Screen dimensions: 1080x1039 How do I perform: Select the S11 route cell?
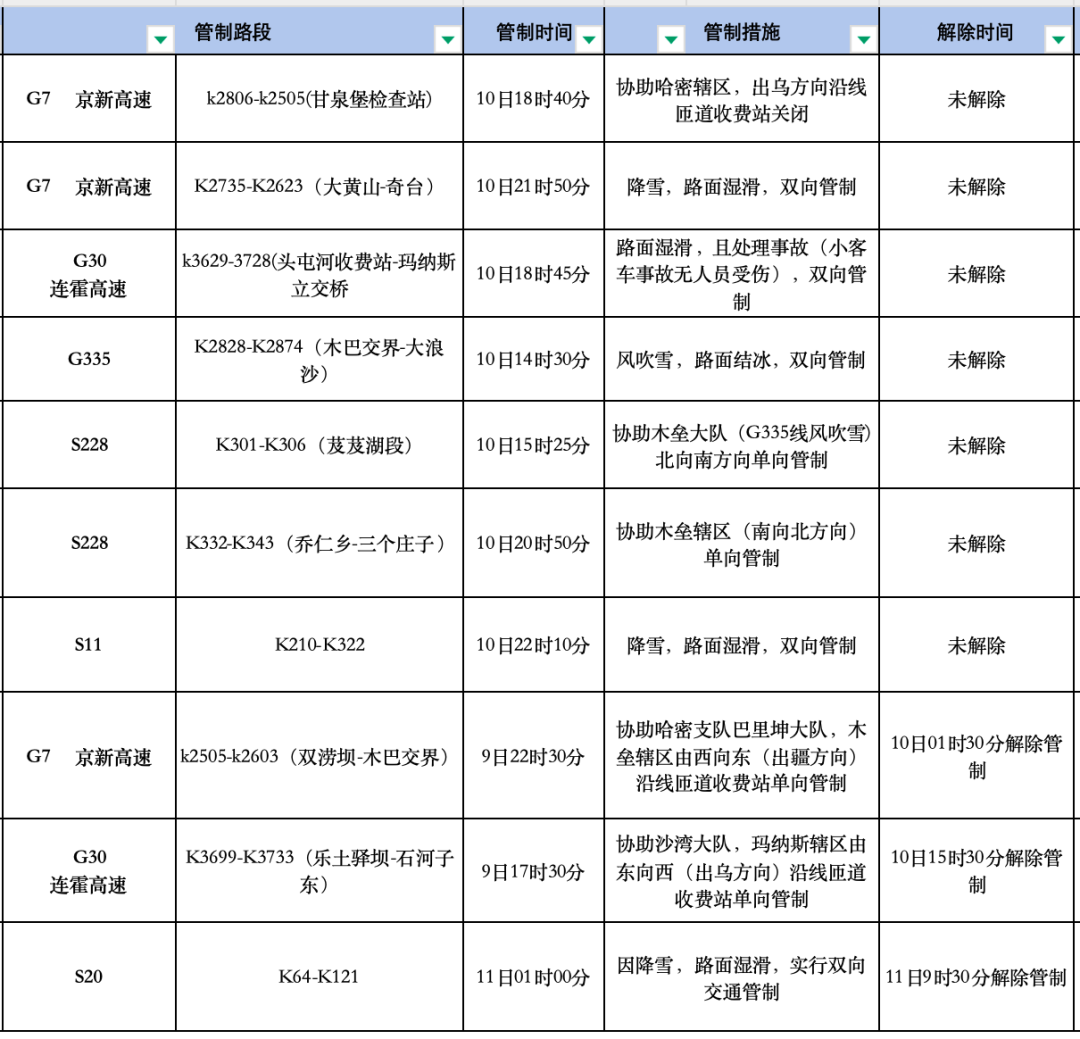click(x=88, y=643)
